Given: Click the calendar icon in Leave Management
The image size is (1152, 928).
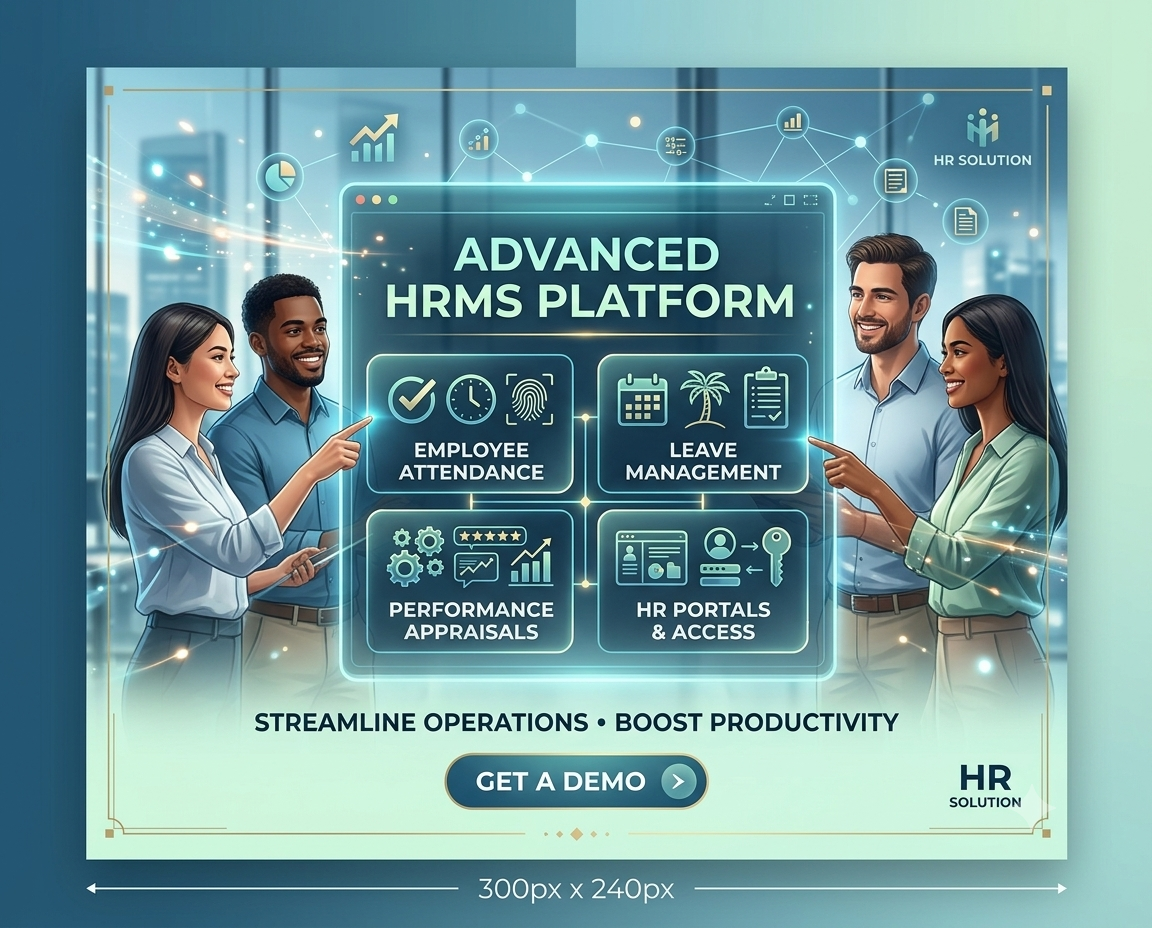Looking at the screenshot, I should click(642, 399).
